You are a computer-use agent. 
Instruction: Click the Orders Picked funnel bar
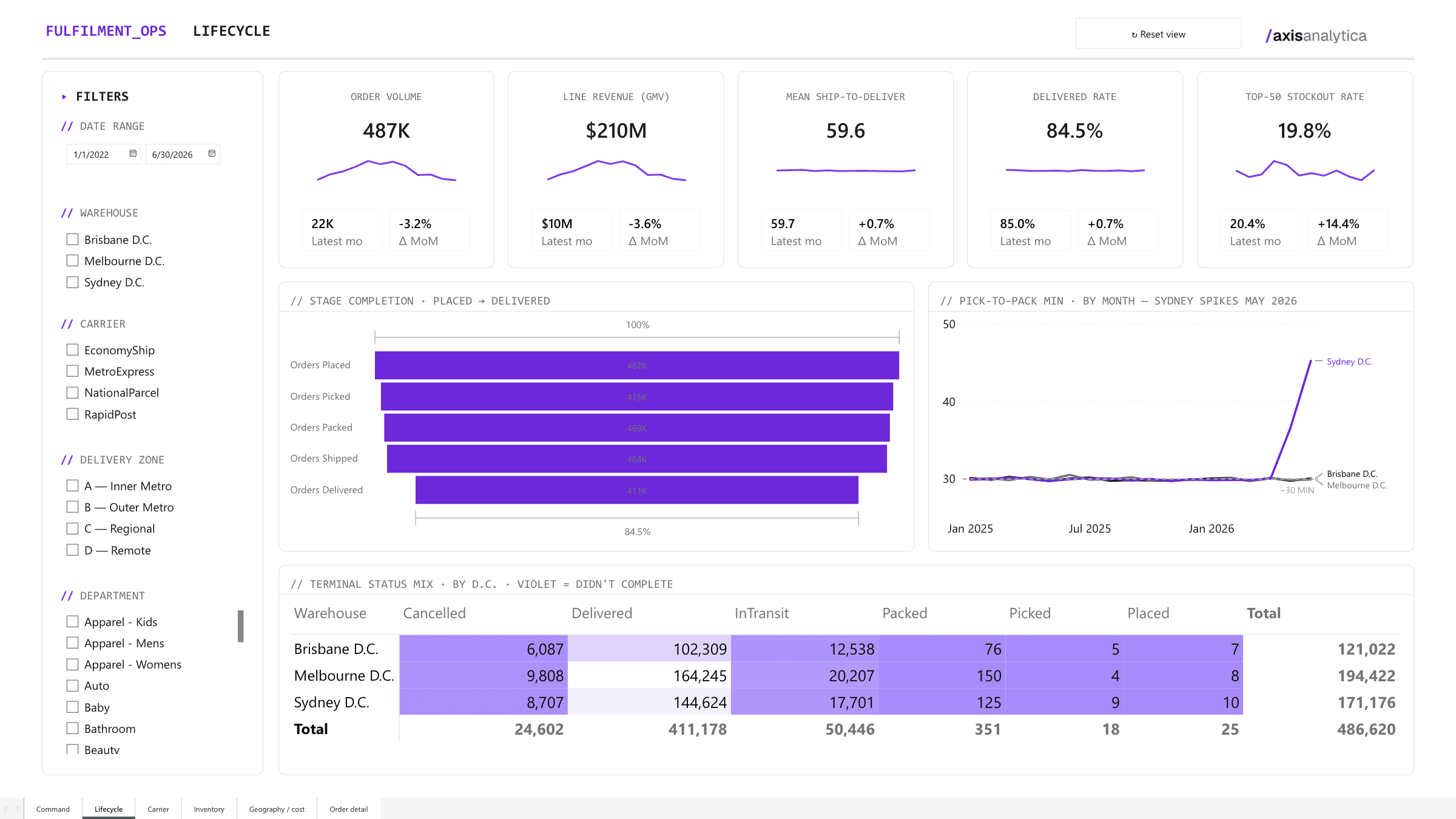click(637, 397)
